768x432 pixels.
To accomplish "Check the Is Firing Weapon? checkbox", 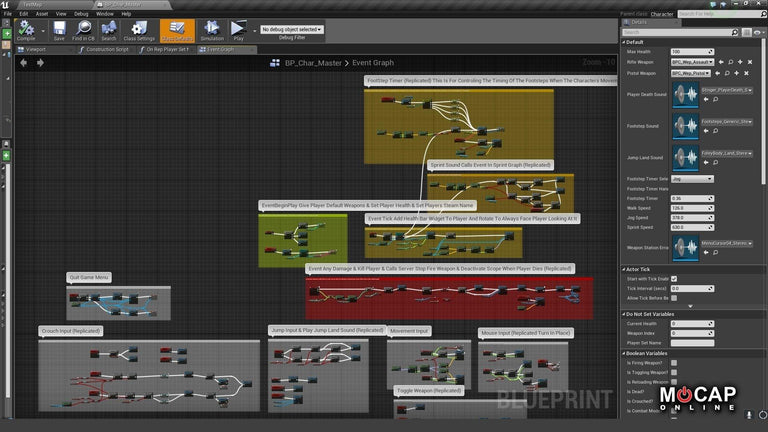I will click(674, 363).
